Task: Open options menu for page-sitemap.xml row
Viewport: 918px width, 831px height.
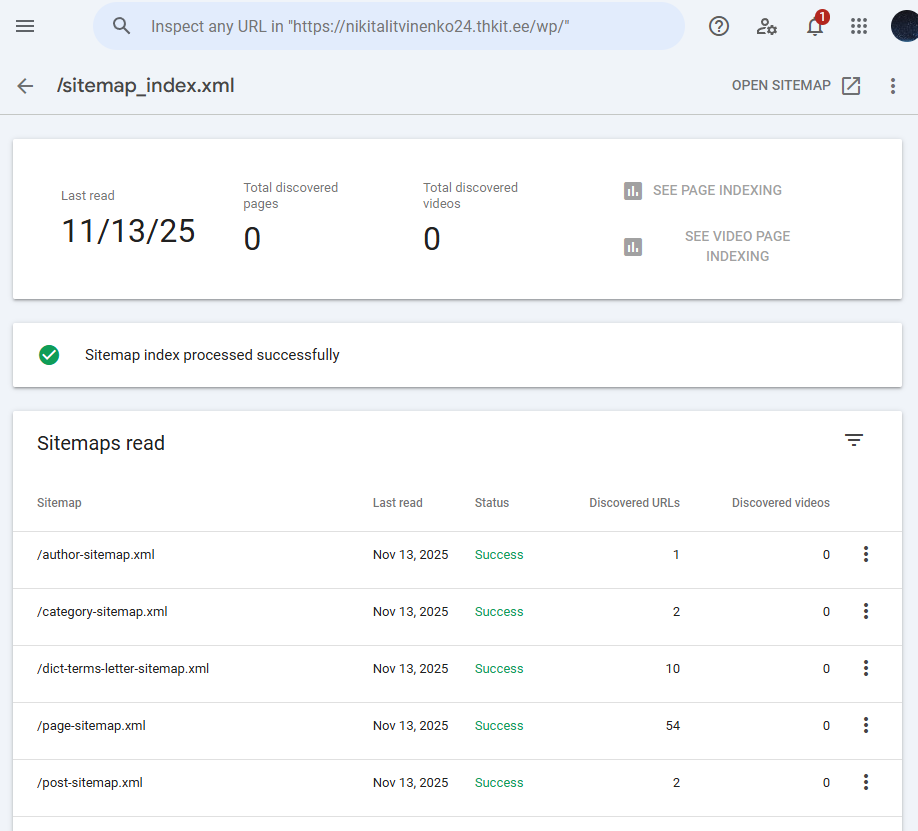Action: [866, 725]
